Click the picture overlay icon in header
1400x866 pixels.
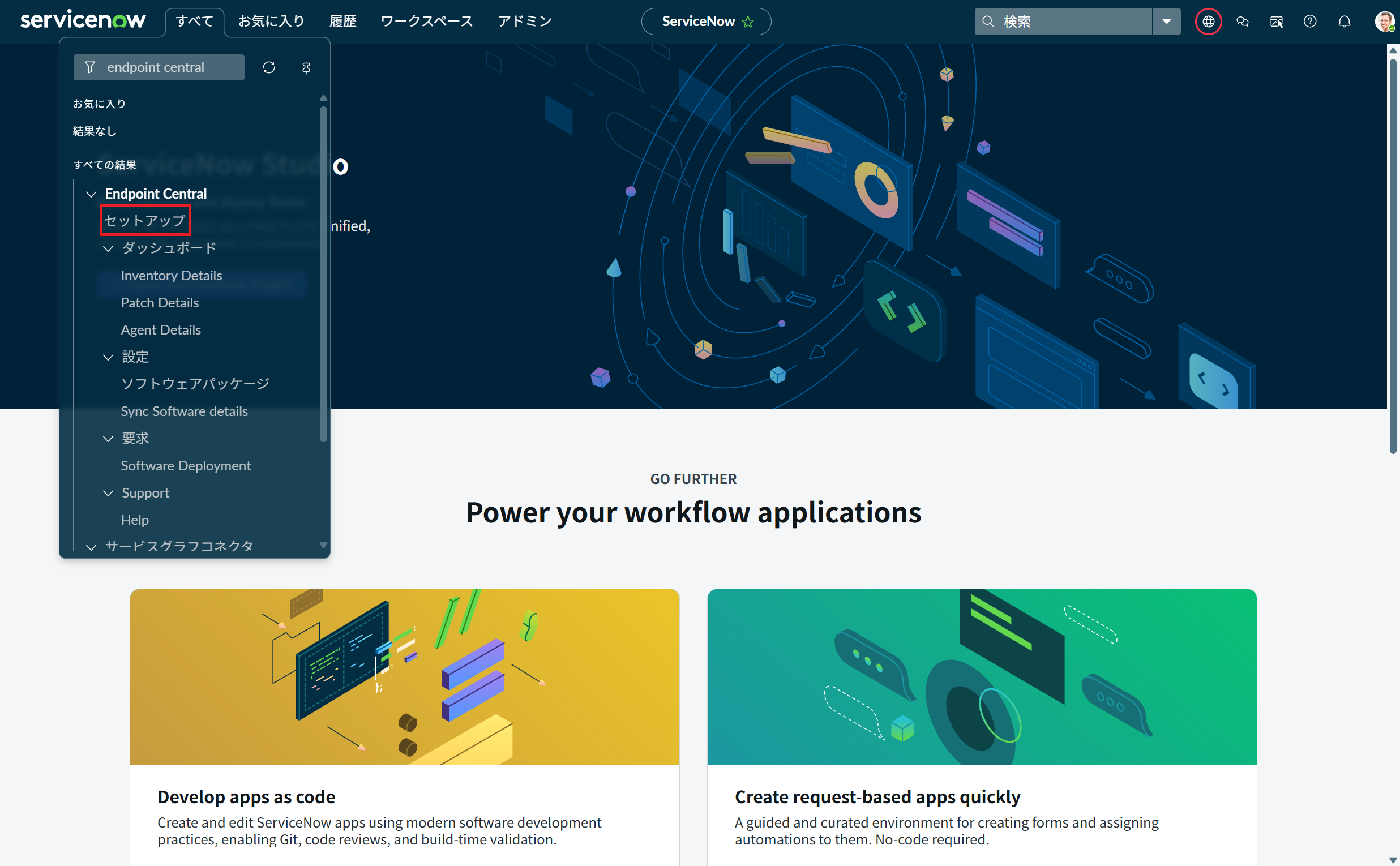tap(1275, 22)
